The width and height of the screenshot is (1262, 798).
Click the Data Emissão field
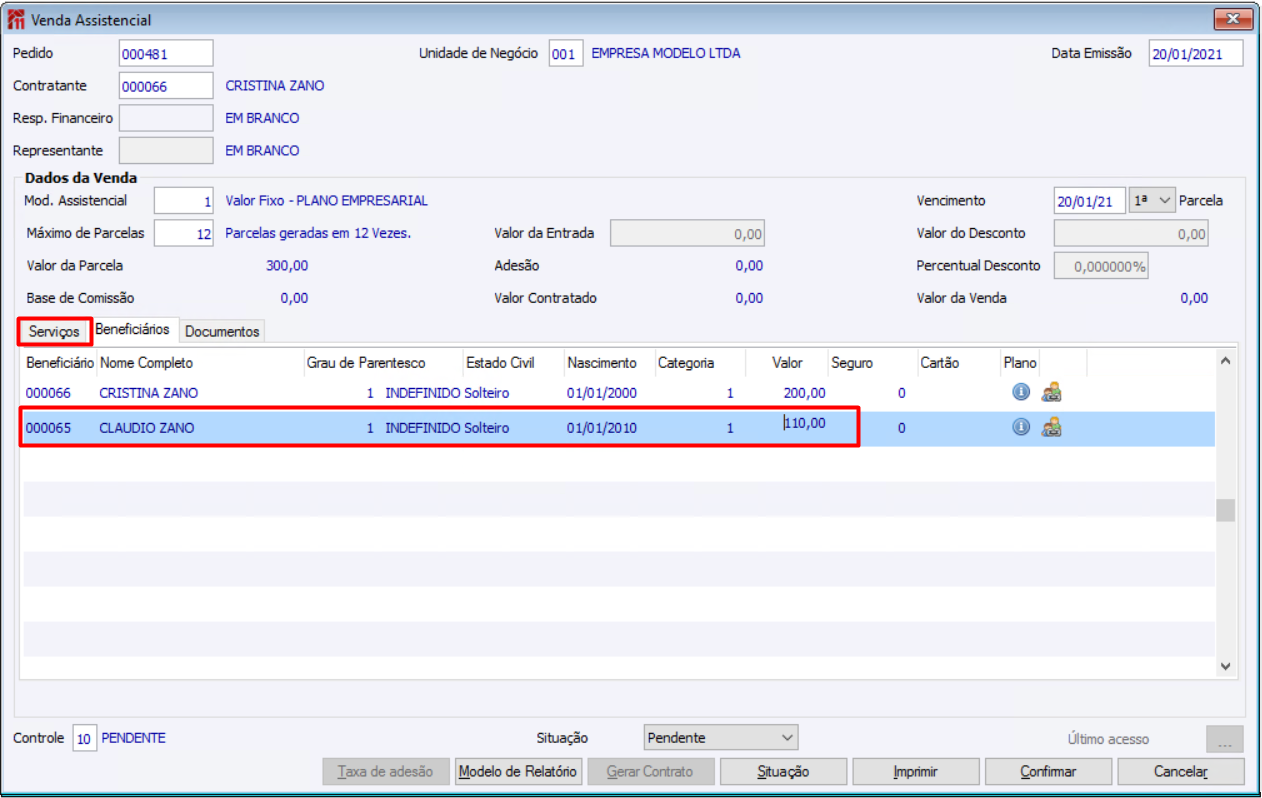point(1196,53)
